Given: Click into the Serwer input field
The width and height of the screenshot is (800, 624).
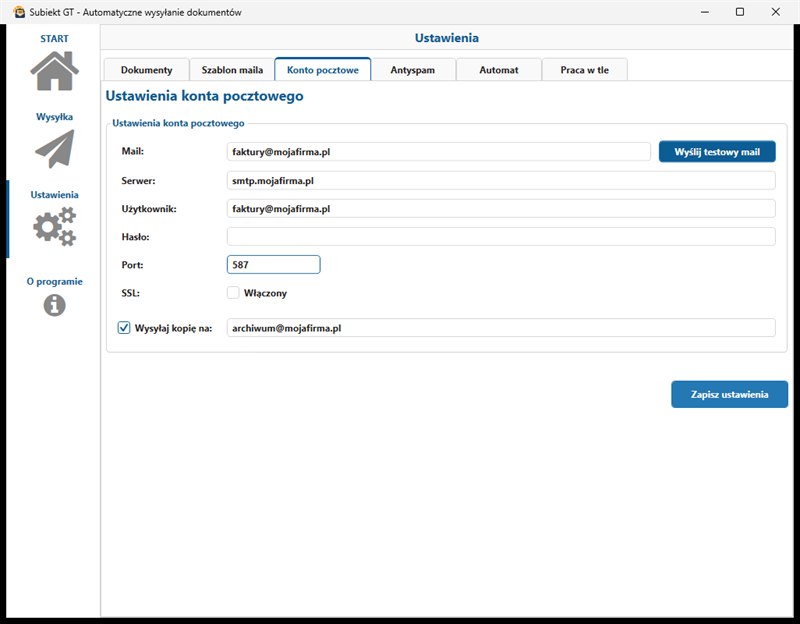Looking at the screenshot, I should pos(501,181).
